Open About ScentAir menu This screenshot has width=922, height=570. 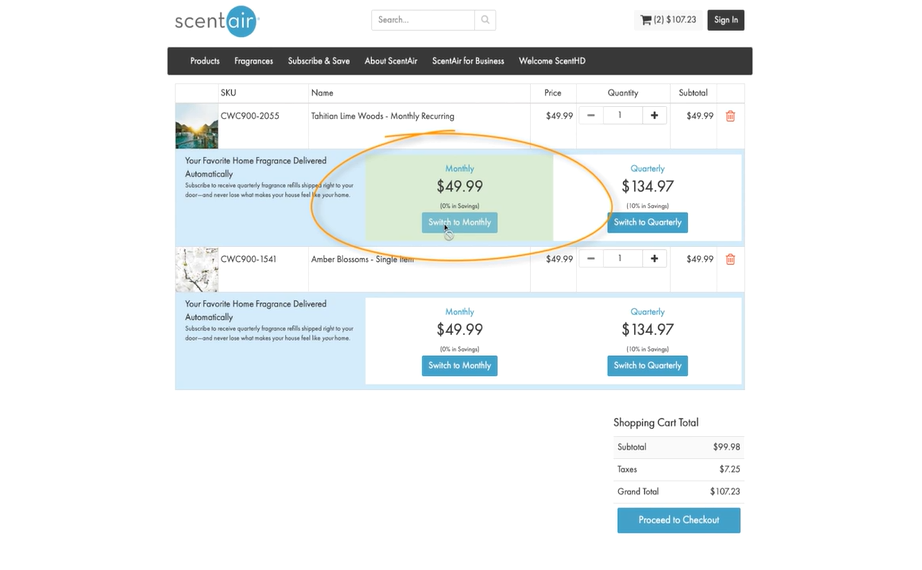coord(391,61)
